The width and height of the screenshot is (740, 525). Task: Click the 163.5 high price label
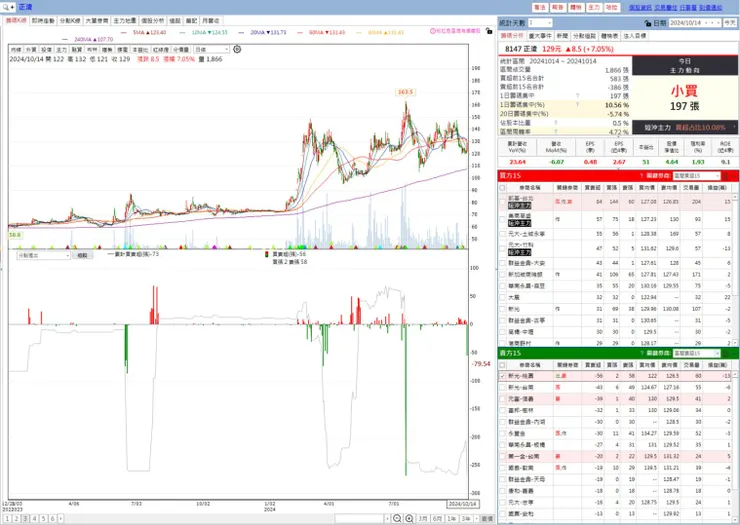(x=405, y=92)
